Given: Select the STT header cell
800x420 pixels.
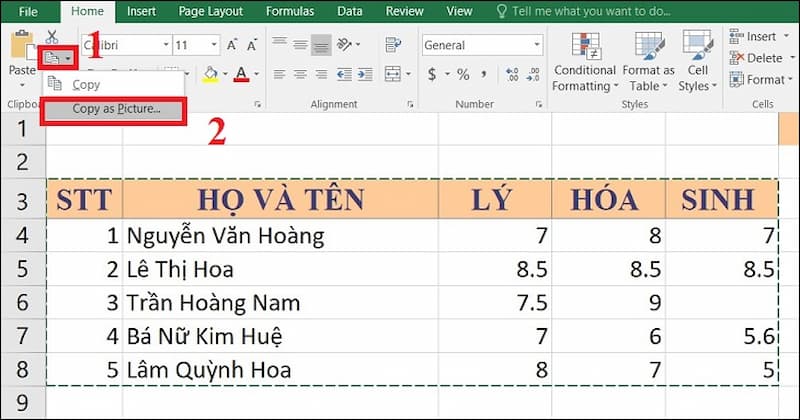Looking at the screenshot, I should pos(84,199).
